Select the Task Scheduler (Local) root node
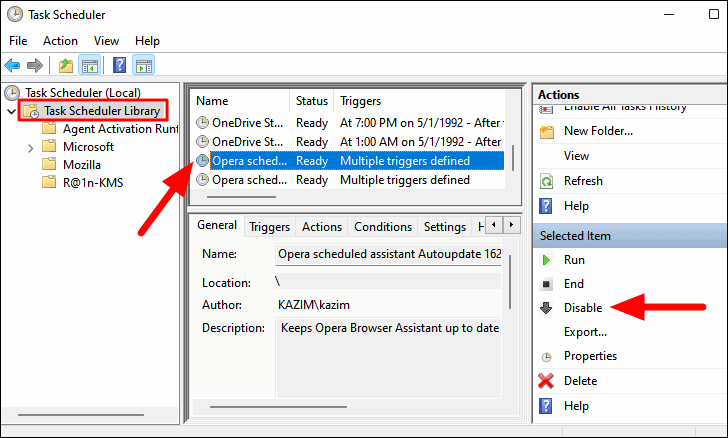This screenshot has height=438, width=728. (x=83, y=93)
